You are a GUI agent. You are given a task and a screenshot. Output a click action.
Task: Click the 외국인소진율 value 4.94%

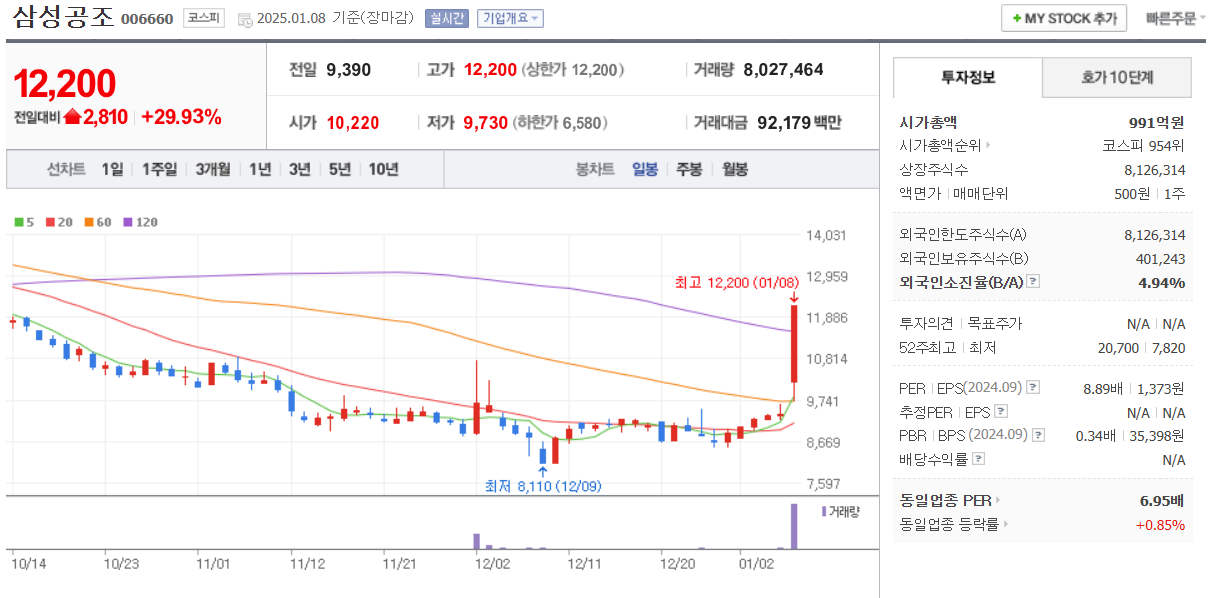[x=1162, y=282]
